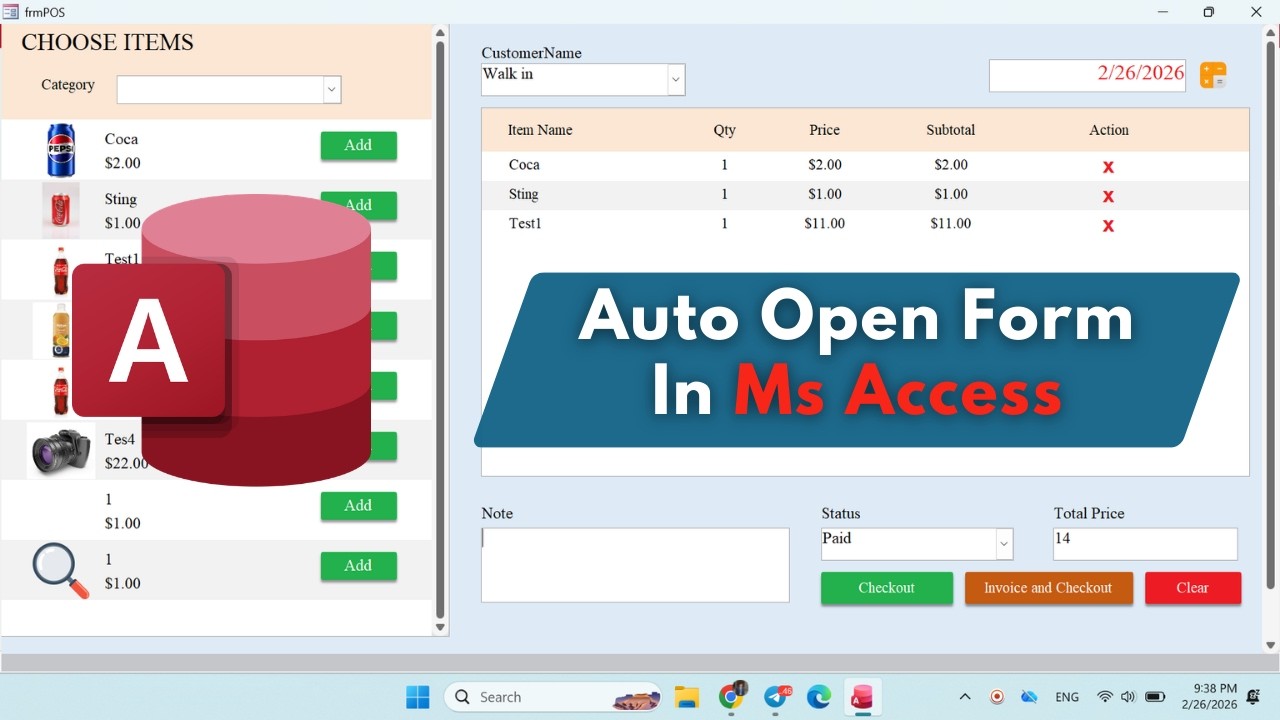Remove Coca from the order with red X
Screen dimensions: 1280x720
click(x=1108, y=167)
